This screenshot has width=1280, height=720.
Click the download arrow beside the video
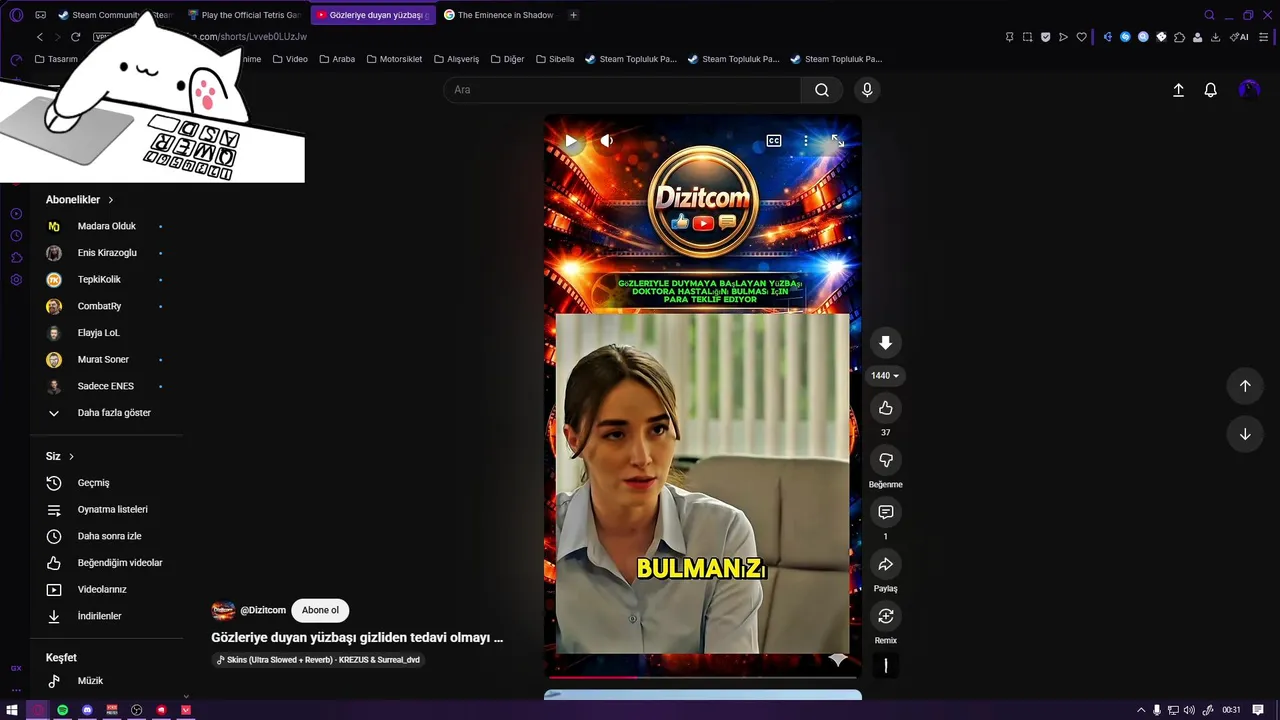tap(885, 343)
